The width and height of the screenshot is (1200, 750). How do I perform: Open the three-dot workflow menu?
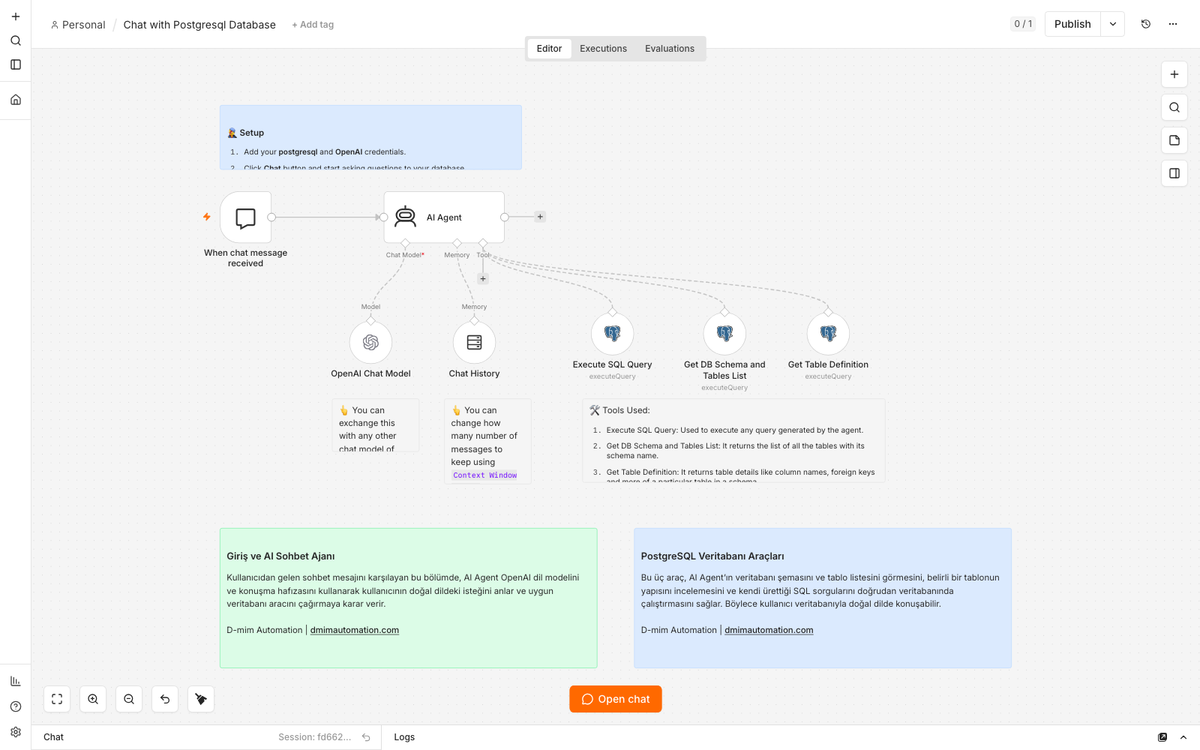pyautogui.click(x=1173, y=24)
